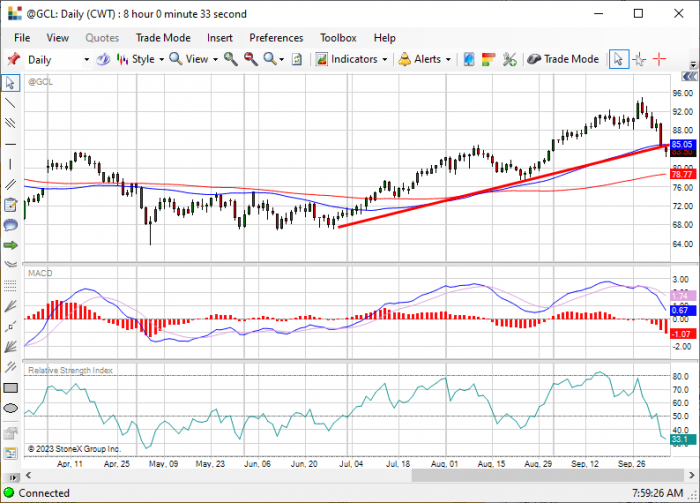The width and height of the screenshot is (700, 503).
Task: Click the View toolbar button
Action: tap(193, 59)
